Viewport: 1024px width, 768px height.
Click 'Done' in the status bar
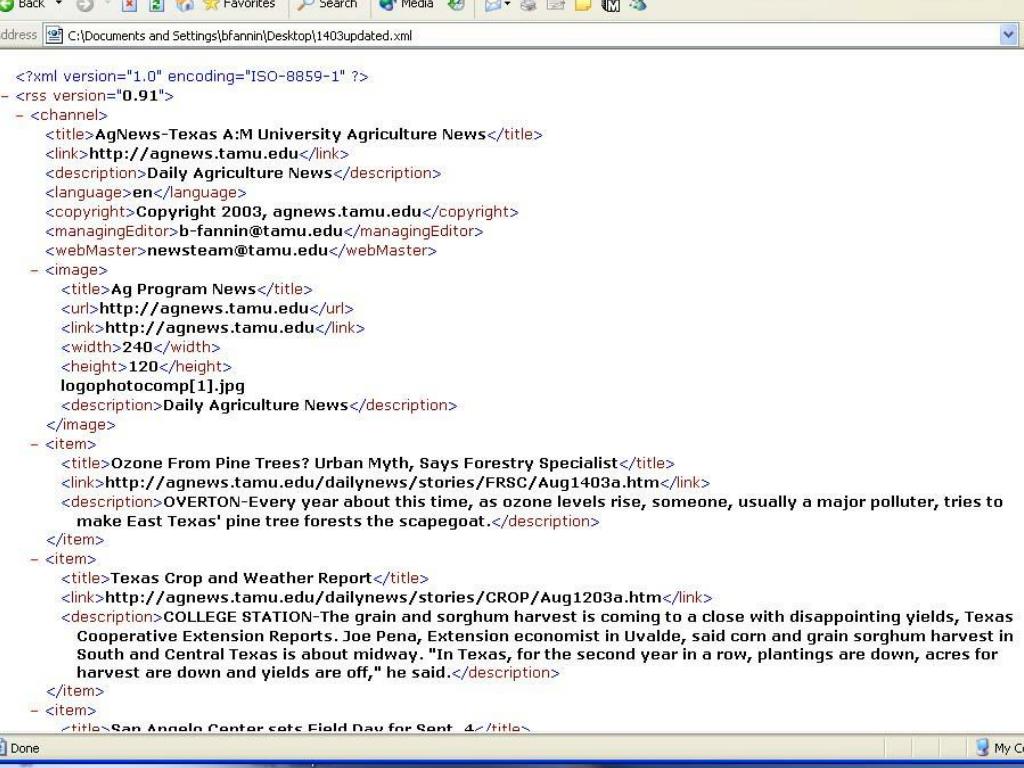[25, 748]
